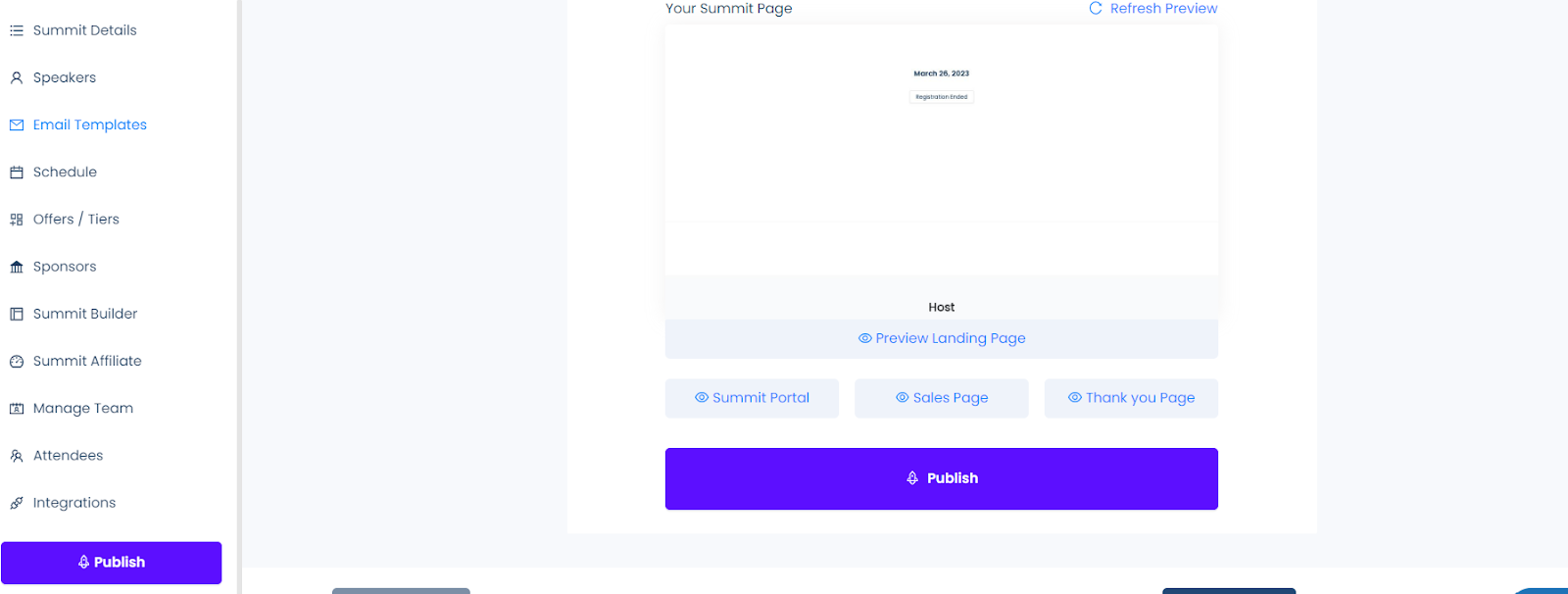Open the Summit Builder menu item
Viewport: 1568px width, 594px height.
click(x=85, y=314)
